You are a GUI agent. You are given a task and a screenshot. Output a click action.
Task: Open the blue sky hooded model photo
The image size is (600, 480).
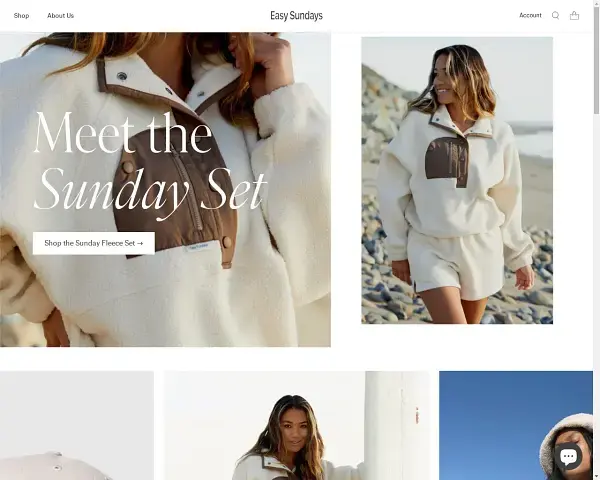tap(516, 425)
